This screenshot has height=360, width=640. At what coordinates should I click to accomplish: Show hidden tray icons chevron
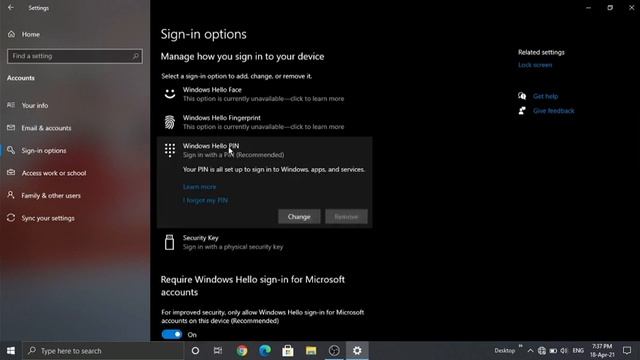point(530,351)
